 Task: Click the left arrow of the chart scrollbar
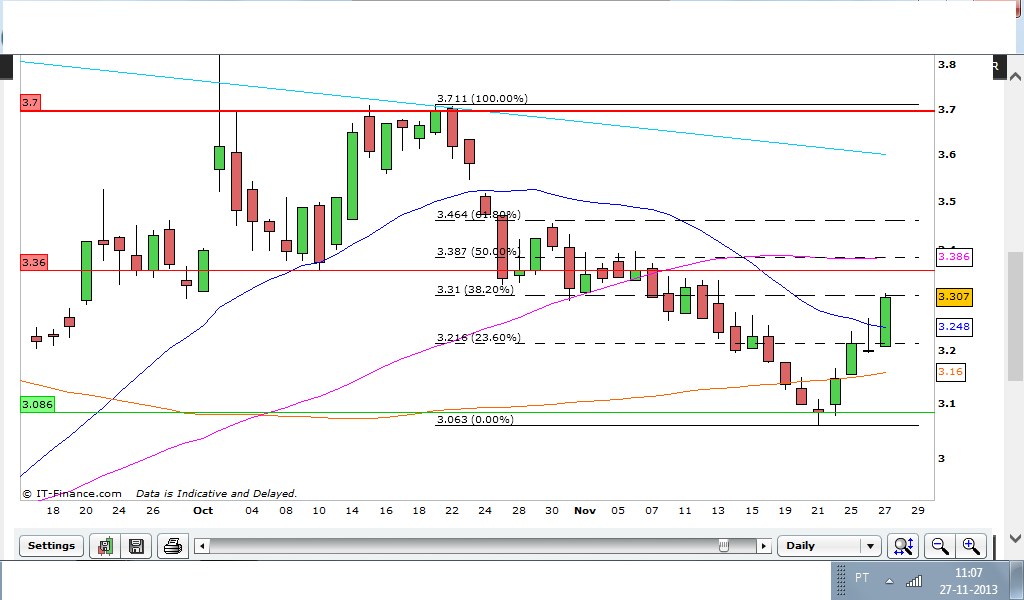point(202,546)
